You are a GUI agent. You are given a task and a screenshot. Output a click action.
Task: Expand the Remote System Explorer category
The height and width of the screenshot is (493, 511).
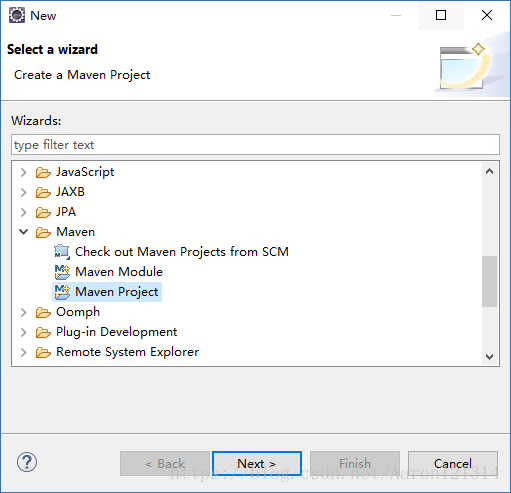(x=24, y=352)
